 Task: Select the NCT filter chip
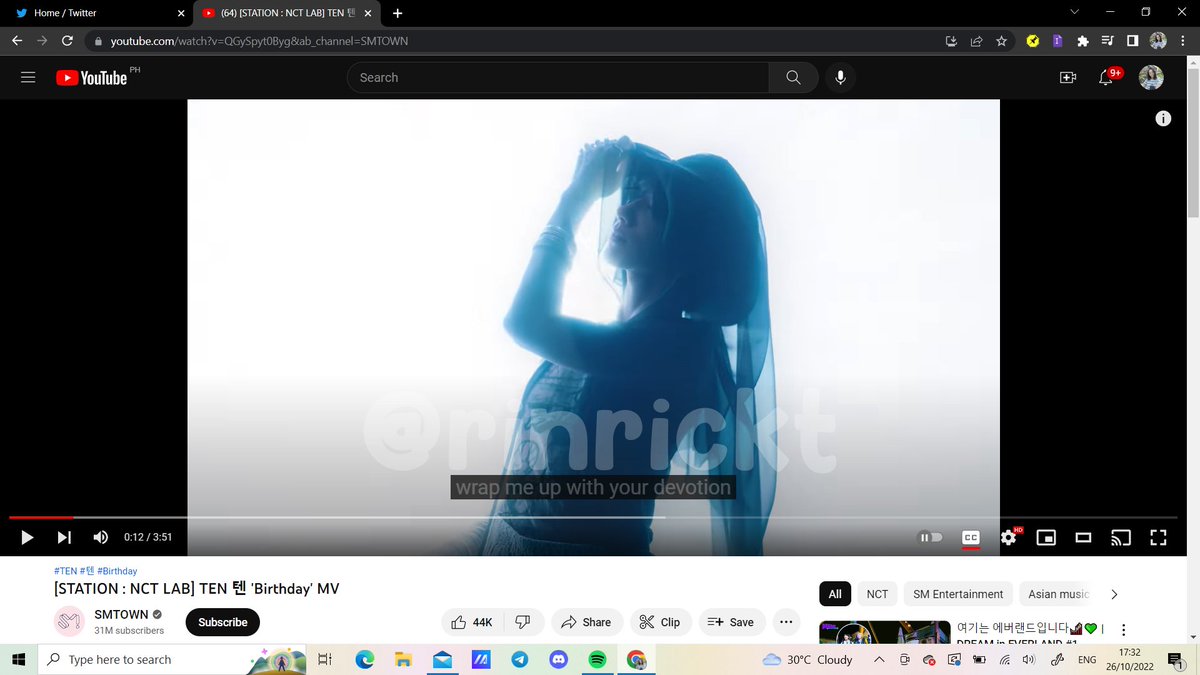[877, 594]
